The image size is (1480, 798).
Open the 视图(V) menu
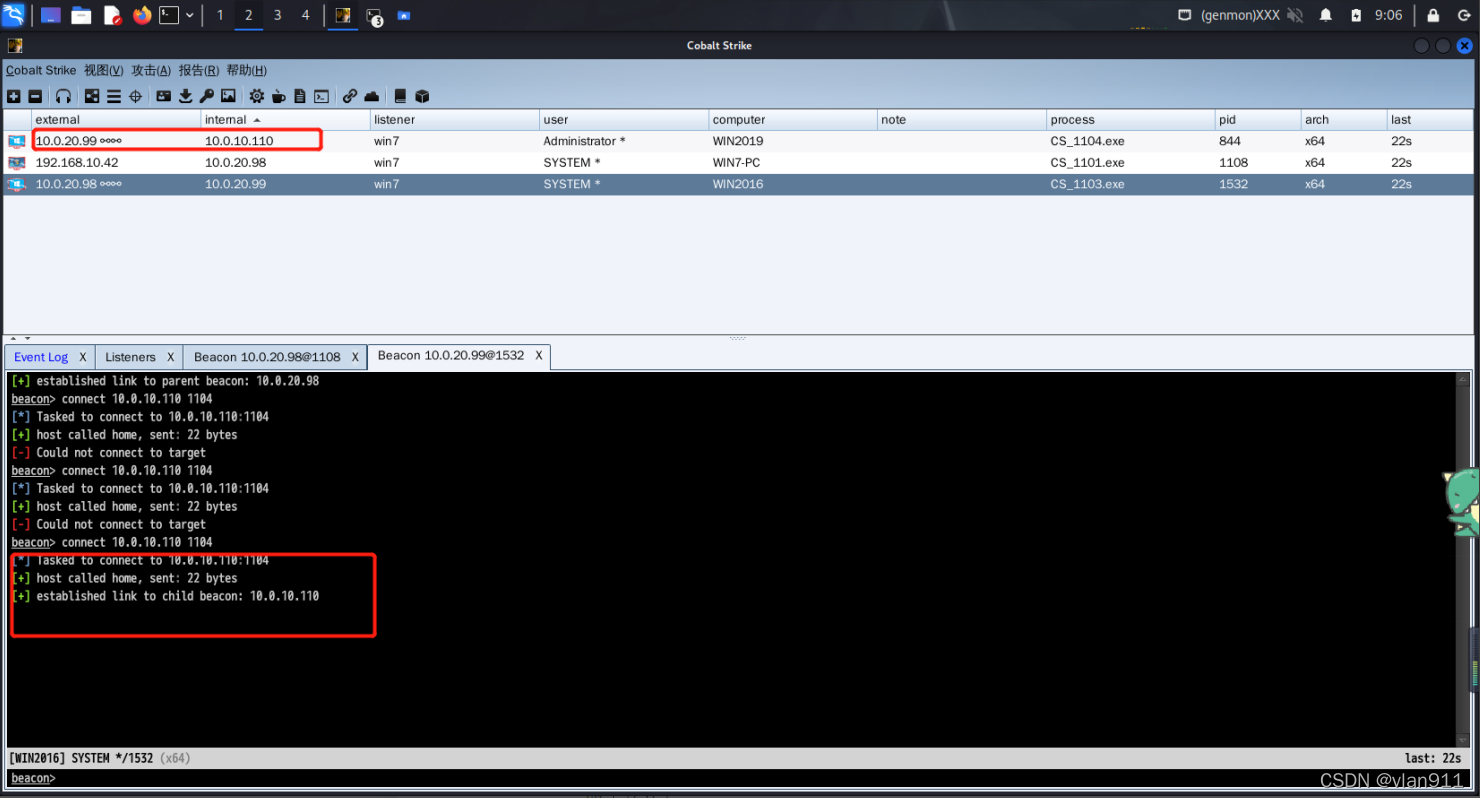pyautogui.click(x=104, y=70)
